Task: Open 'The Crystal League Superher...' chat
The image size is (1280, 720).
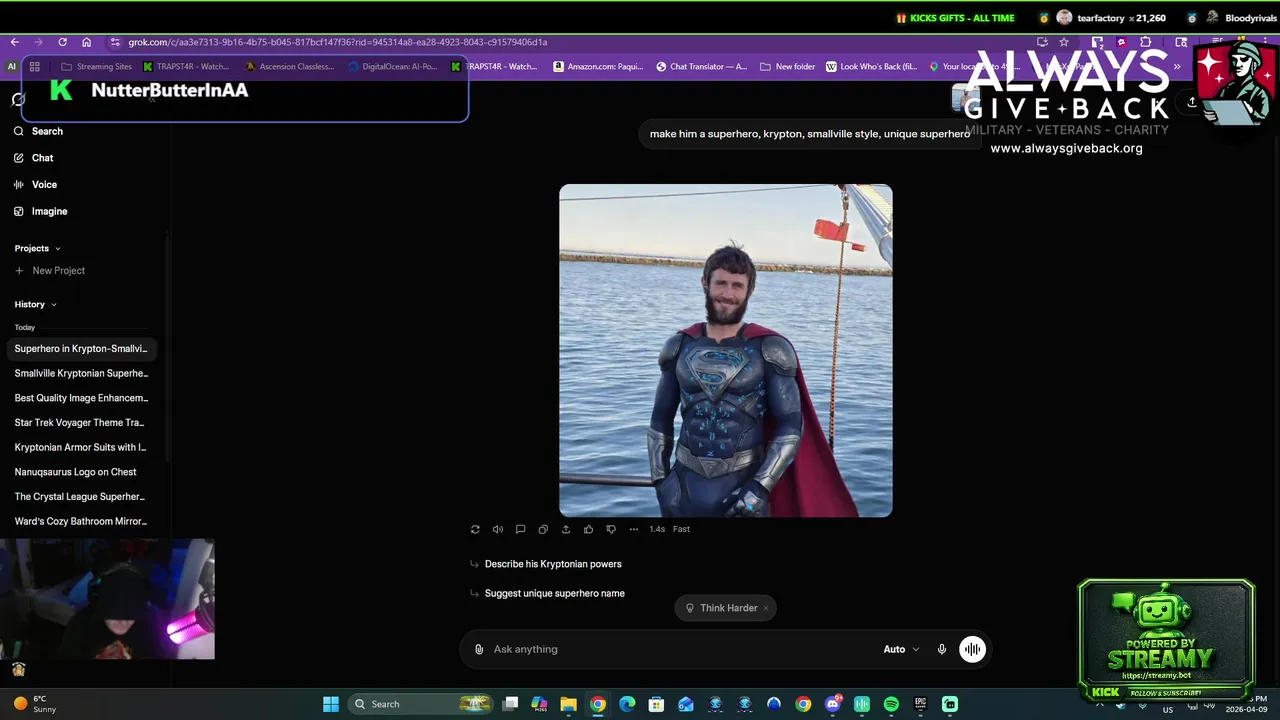Action: coord(81,496)
